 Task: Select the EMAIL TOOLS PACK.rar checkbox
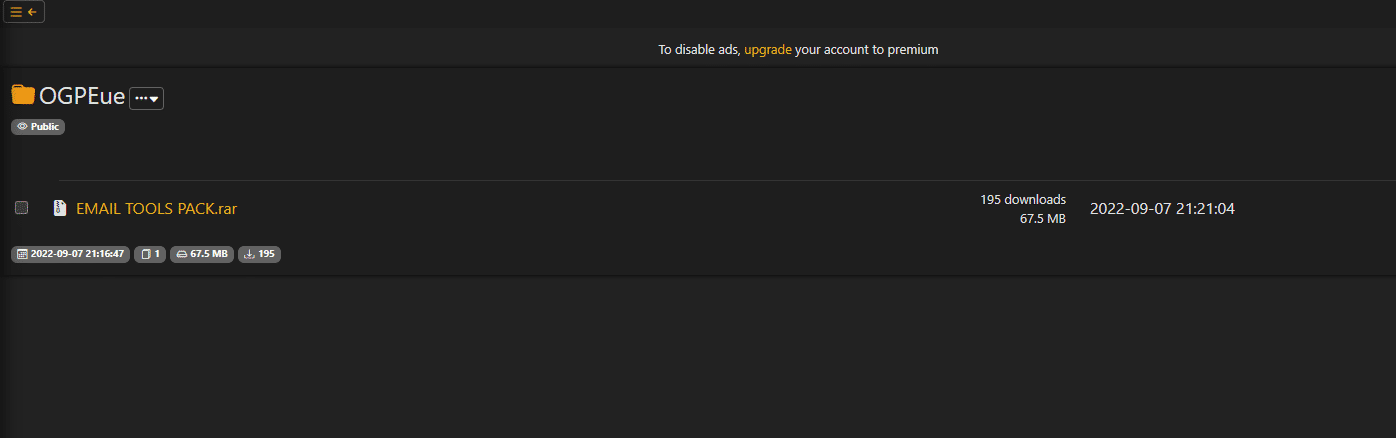click(x=21, y=208)
